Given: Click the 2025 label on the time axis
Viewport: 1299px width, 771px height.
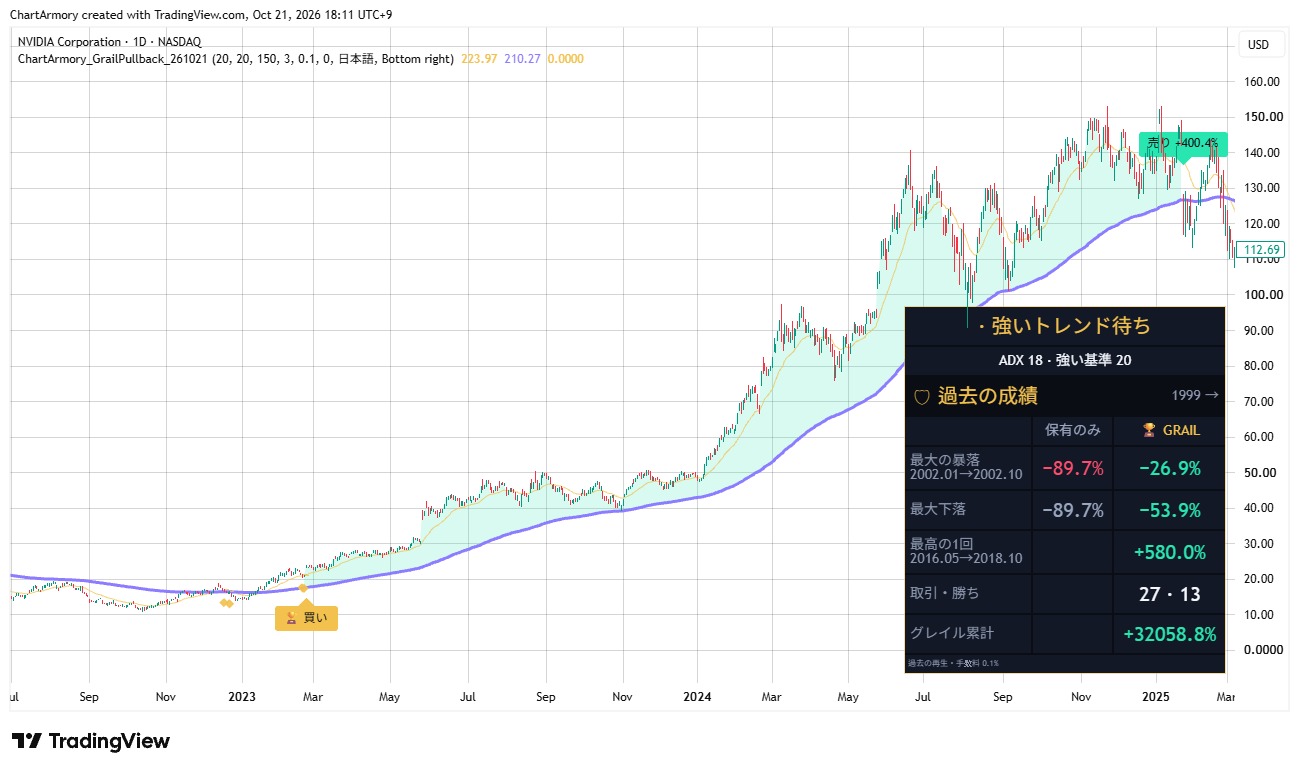Looking at the screenshot, I should 1155,696.
